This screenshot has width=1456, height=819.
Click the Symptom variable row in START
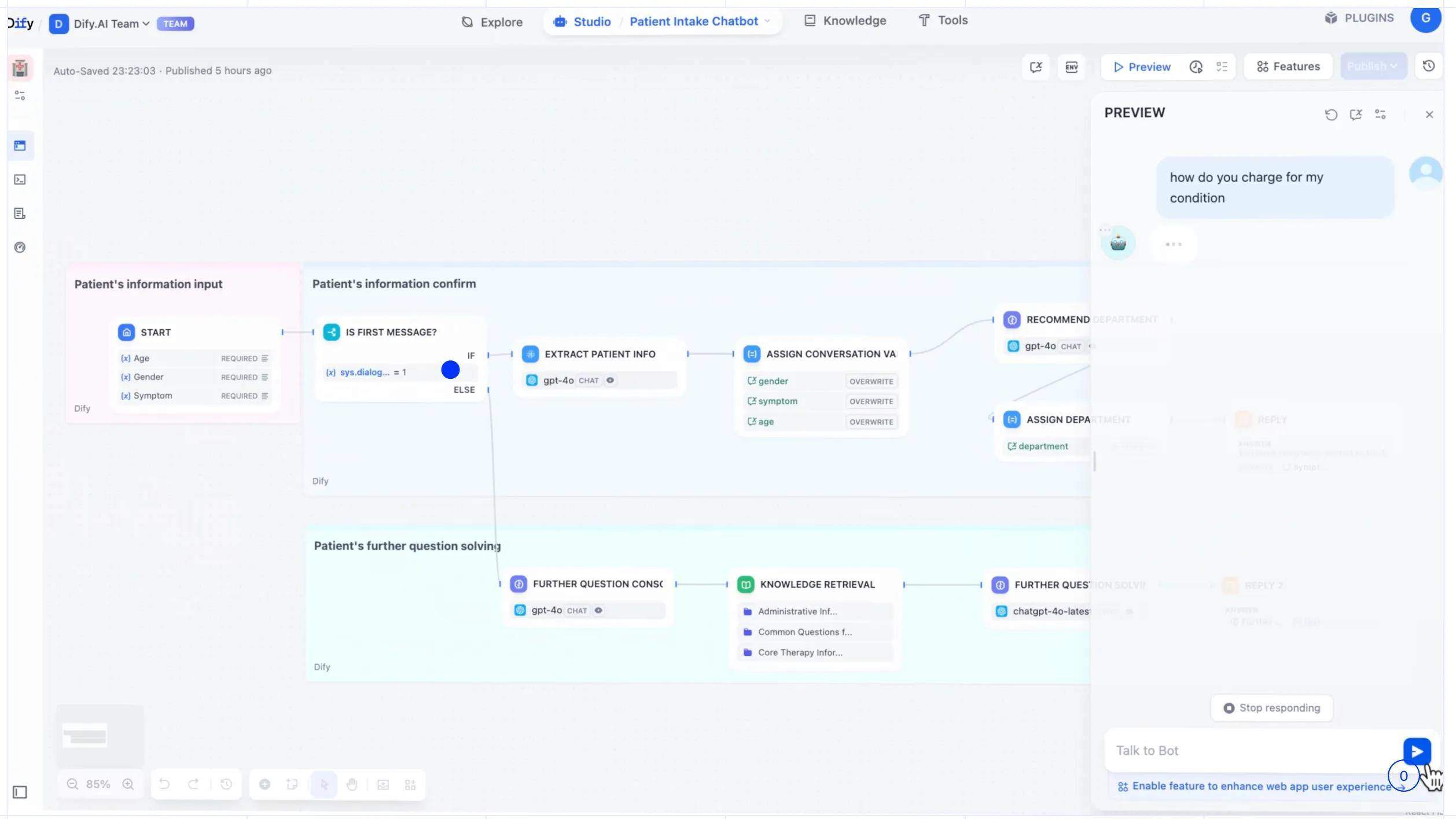click(x=194, y=396)
